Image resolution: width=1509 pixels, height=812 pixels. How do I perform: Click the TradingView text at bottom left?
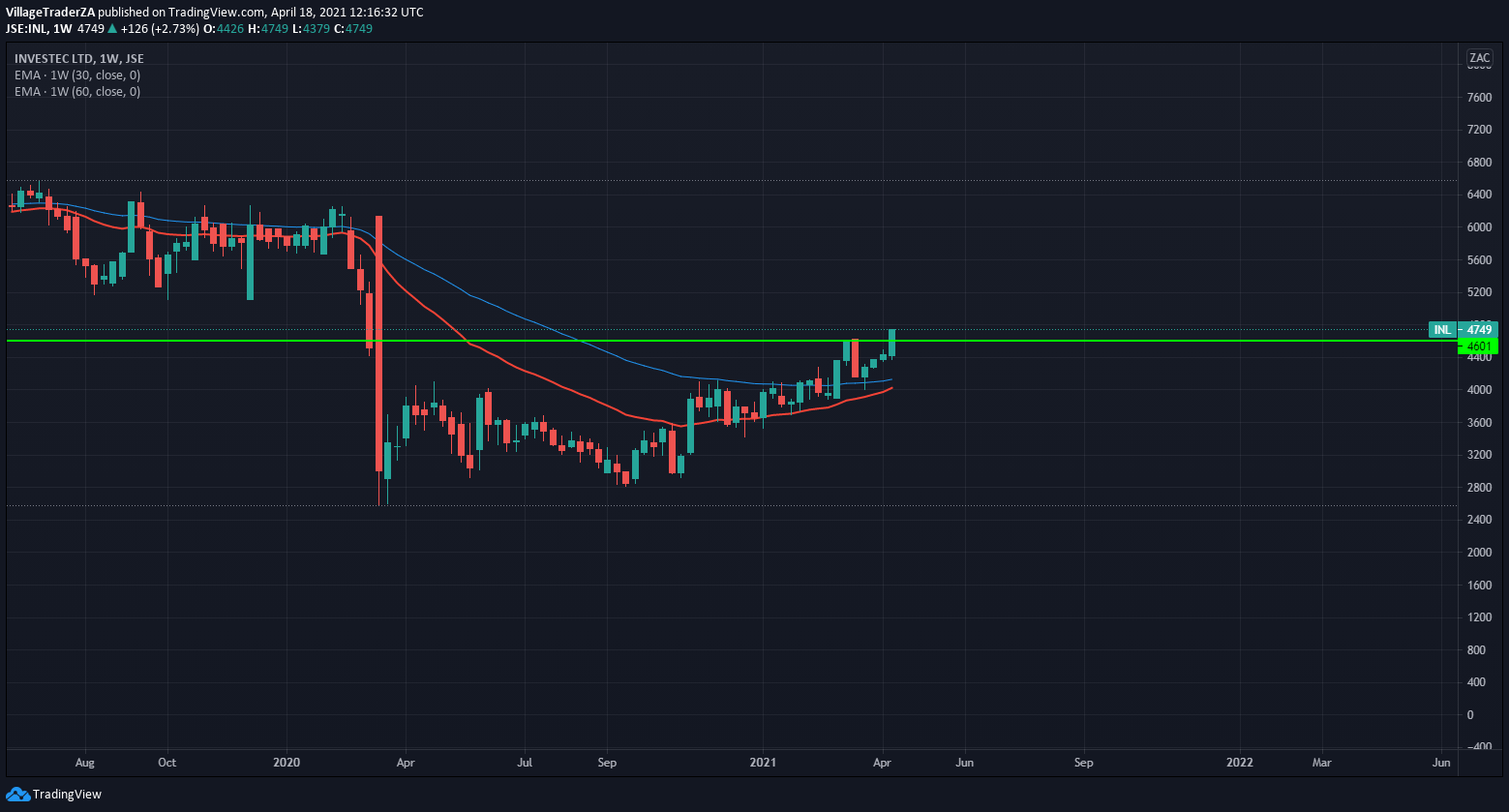tap(67, 795)
